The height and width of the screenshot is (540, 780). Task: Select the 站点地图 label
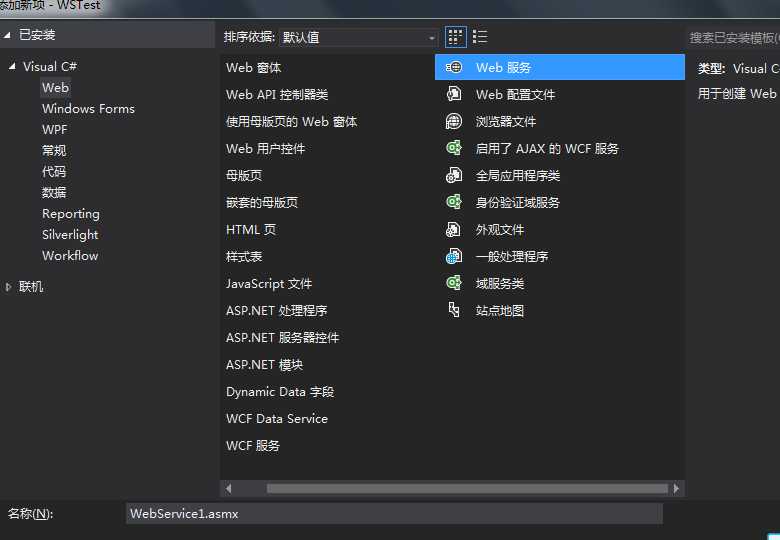[500, 310]
